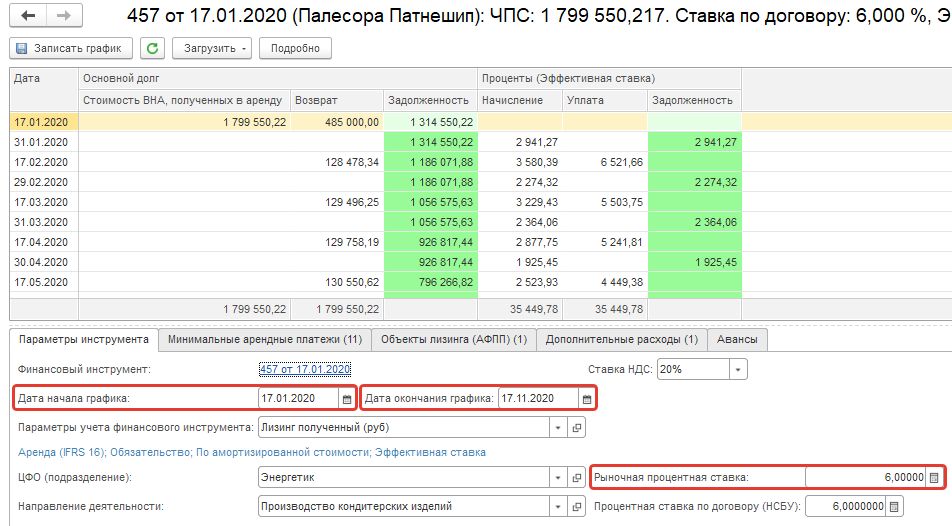
Task: Select the 31.03.2020 row date cell
Action: click(x=44, y=222)
